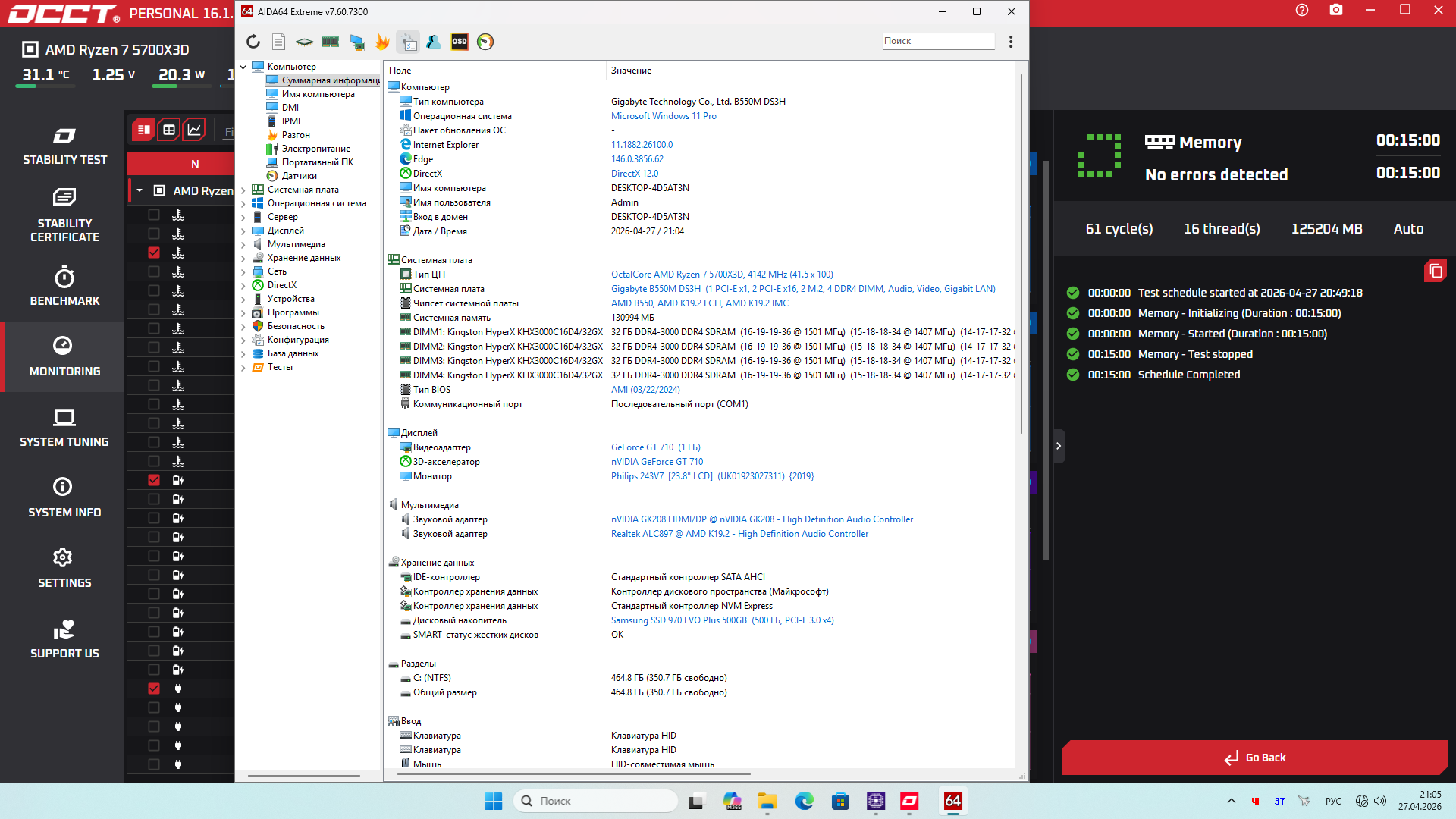The image size is (1456, 819).
Task: Open Benchmark in OCCT sidebar
Action: 64,287
